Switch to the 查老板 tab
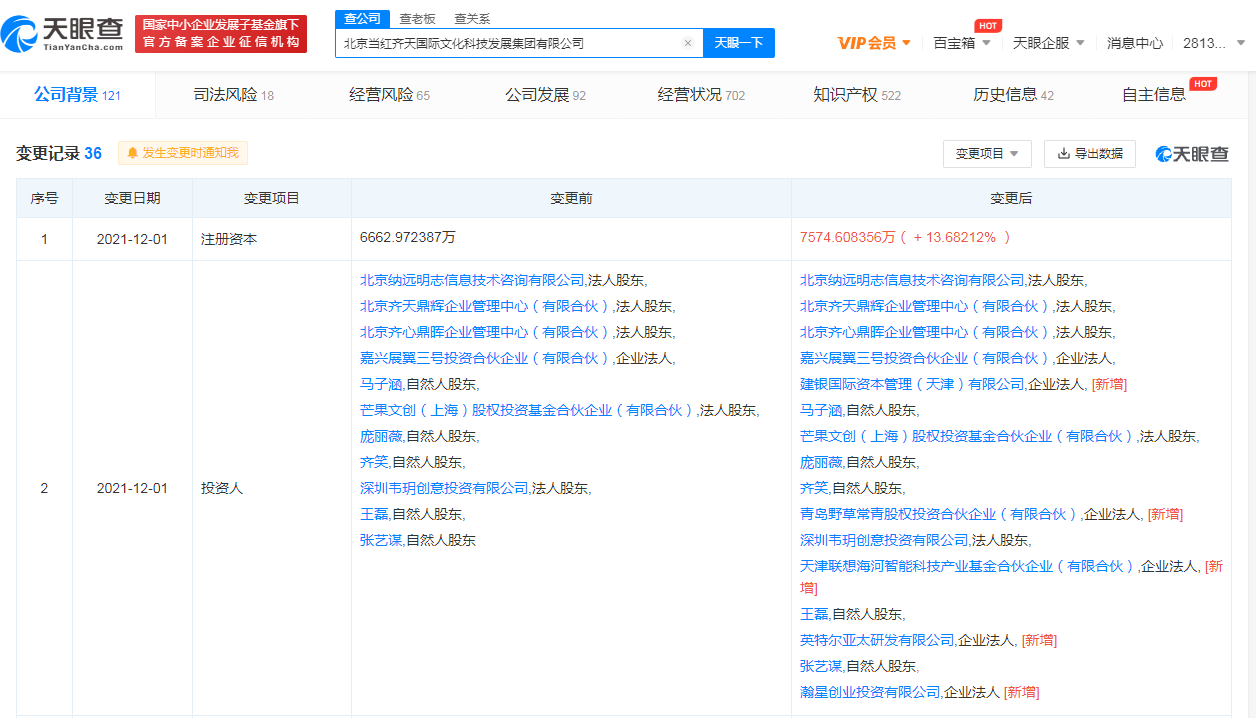1256x718 pixels. [416, 18]
